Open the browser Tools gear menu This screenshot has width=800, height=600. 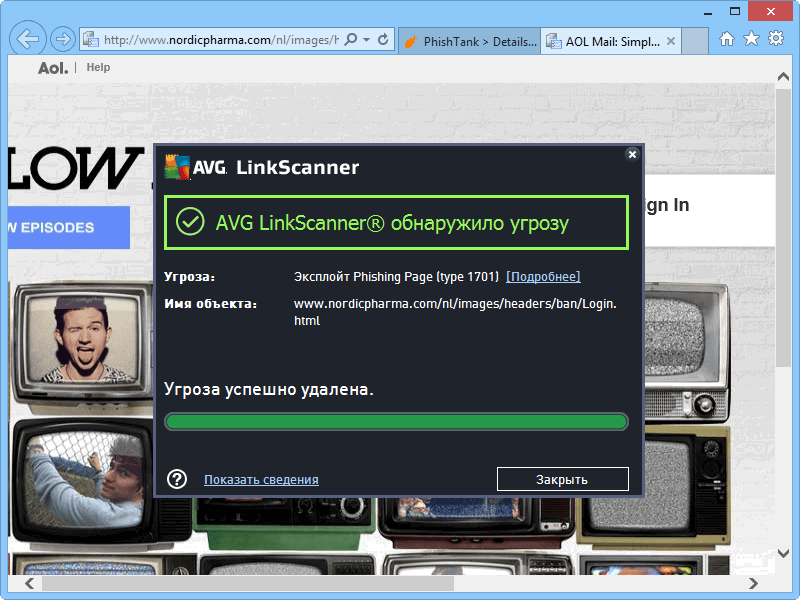[776, 38]
